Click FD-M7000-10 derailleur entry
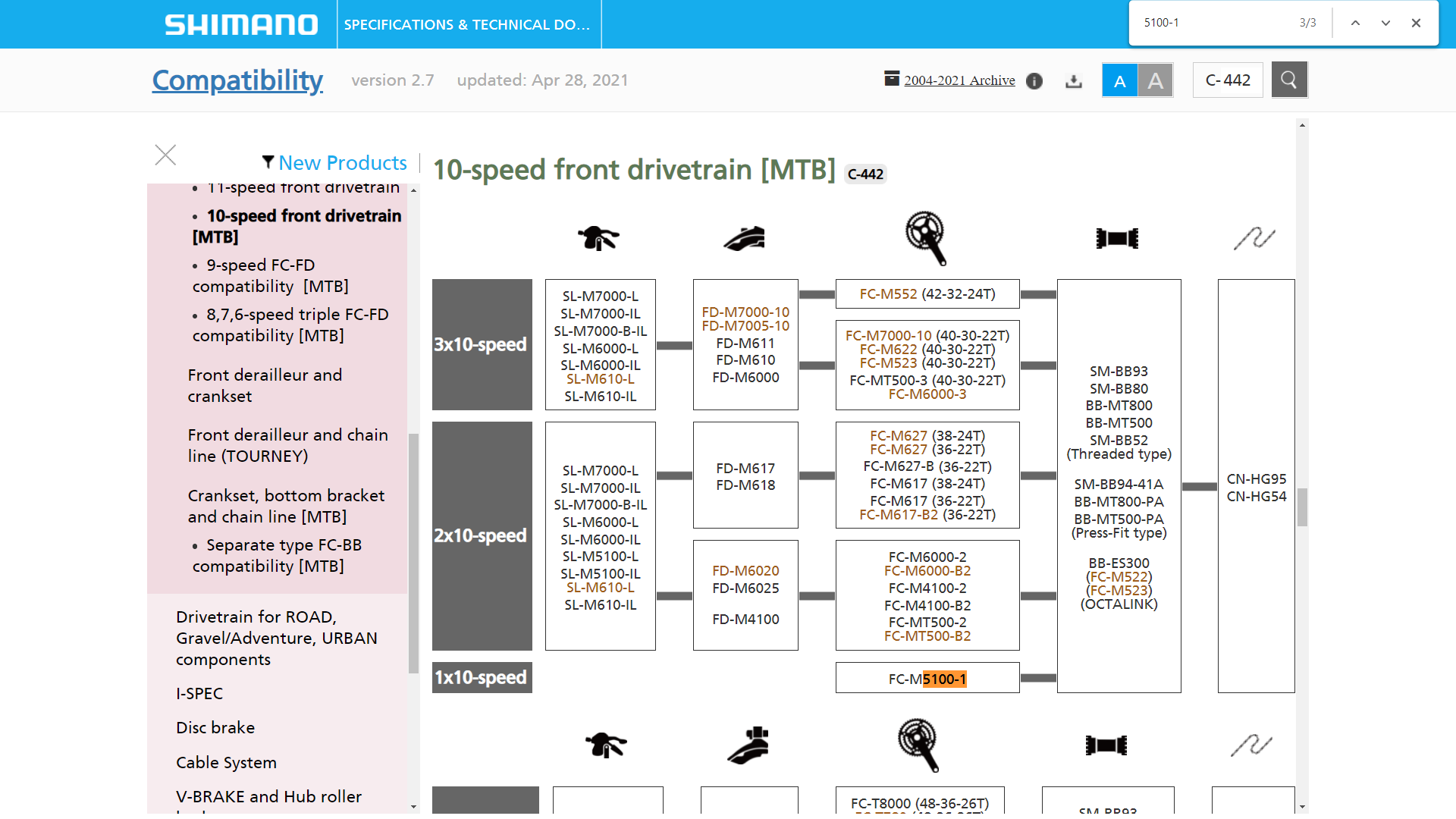Viewport: 1456px width, 819px height. point(745,312)
